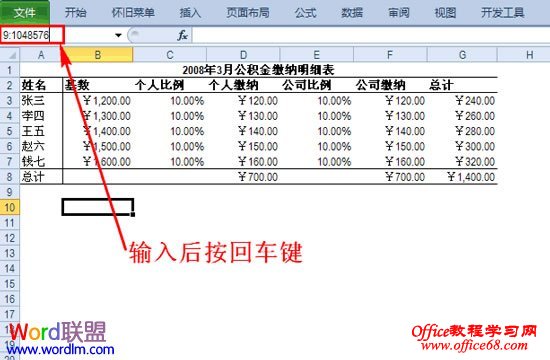550x360 pixels.
Task: Select column D header
Action: (x=243, y=55)
